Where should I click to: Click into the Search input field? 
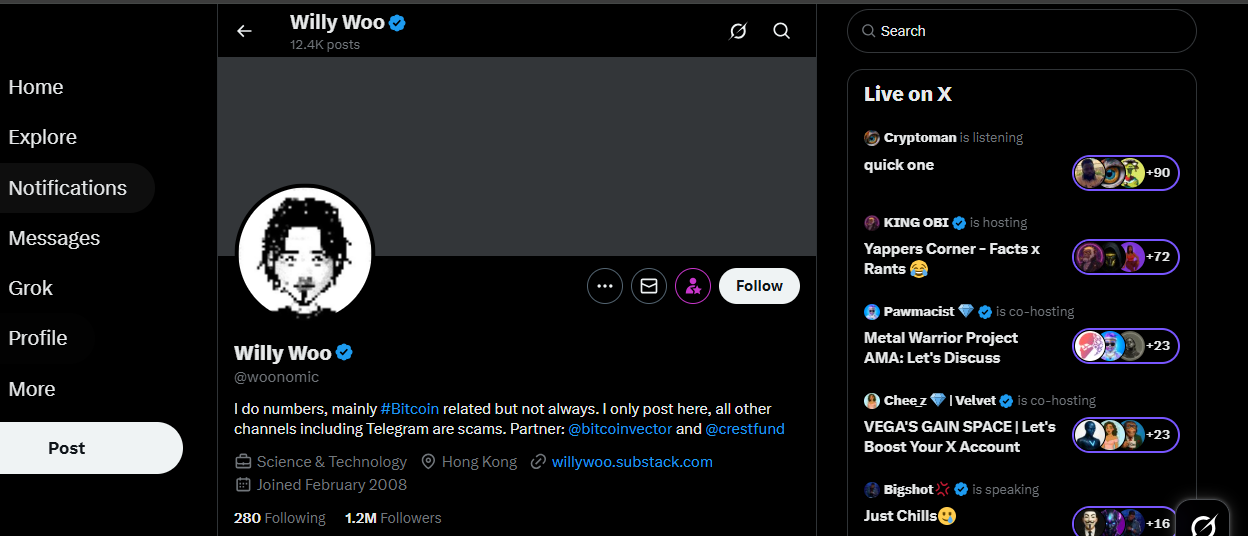1022,31
